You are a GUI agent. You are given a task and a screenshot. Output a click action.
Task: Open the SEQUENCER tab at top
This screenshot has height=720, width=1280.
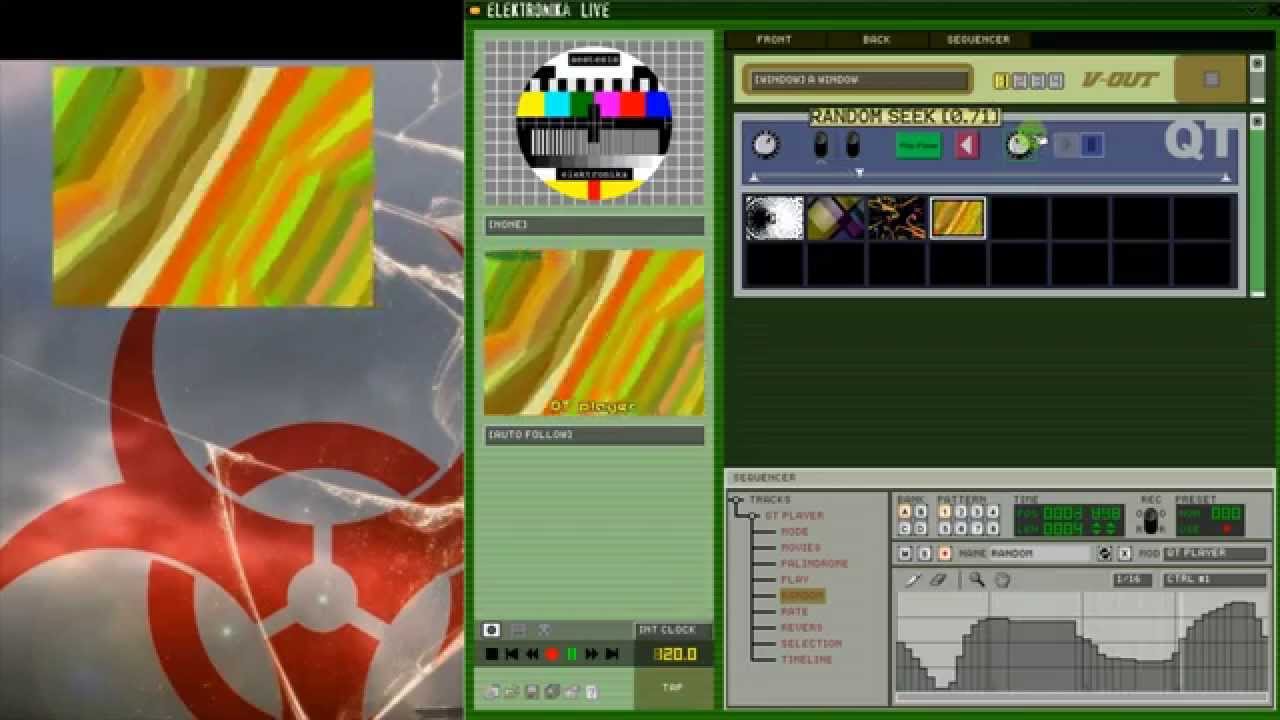[978, 40]
